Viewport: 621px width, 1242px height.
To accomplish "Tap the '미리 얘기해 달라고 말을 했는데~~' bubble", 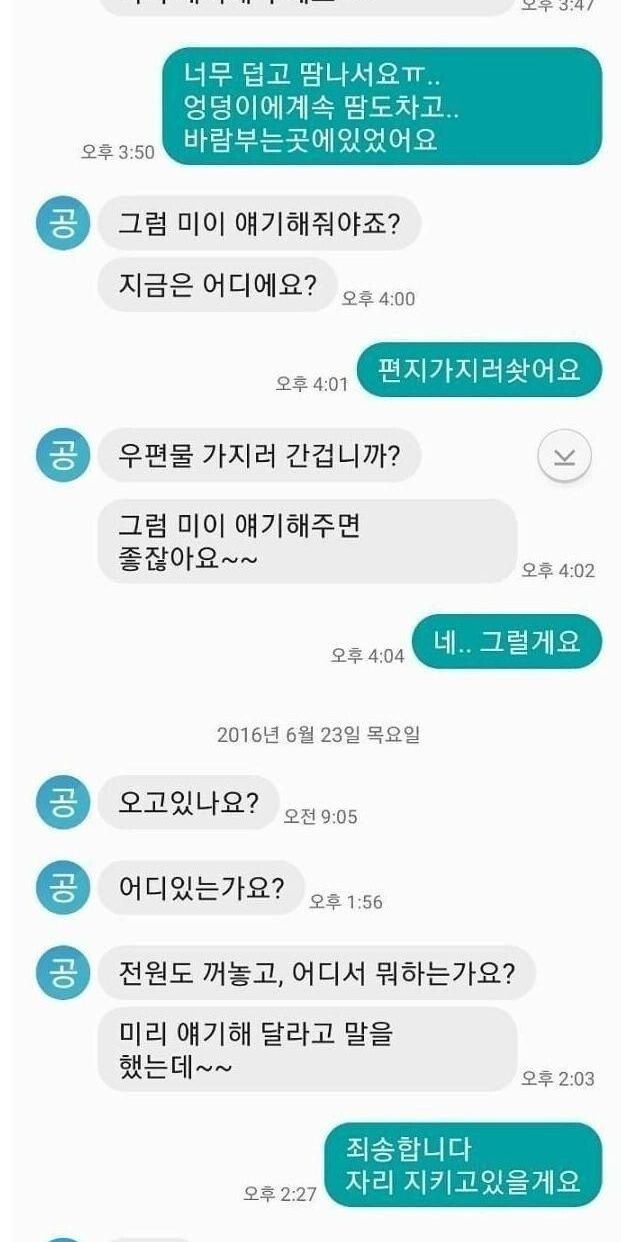I will point(307,1049).
